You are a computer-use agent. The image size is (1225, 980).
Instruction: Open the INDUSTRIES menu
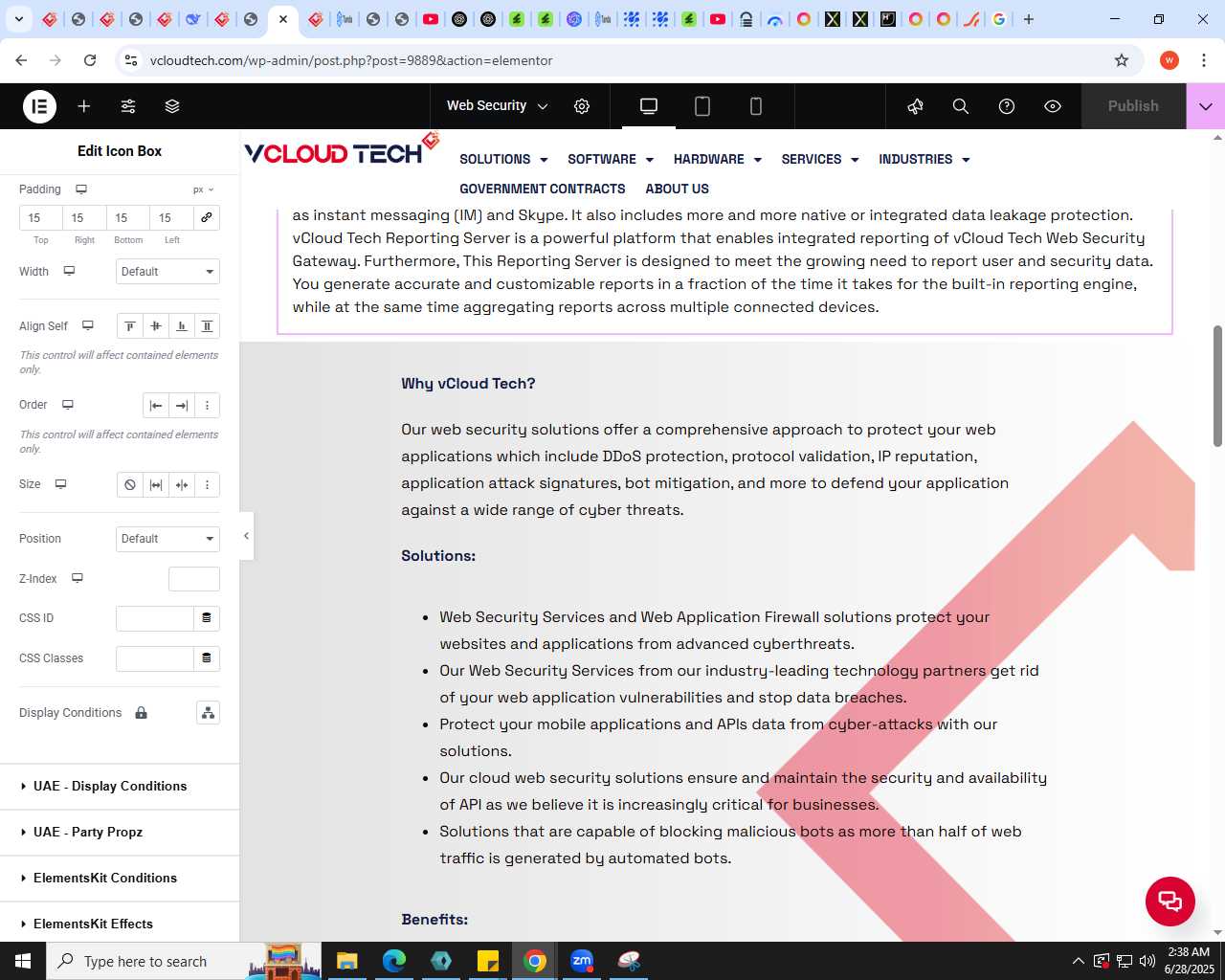point(924,160)
